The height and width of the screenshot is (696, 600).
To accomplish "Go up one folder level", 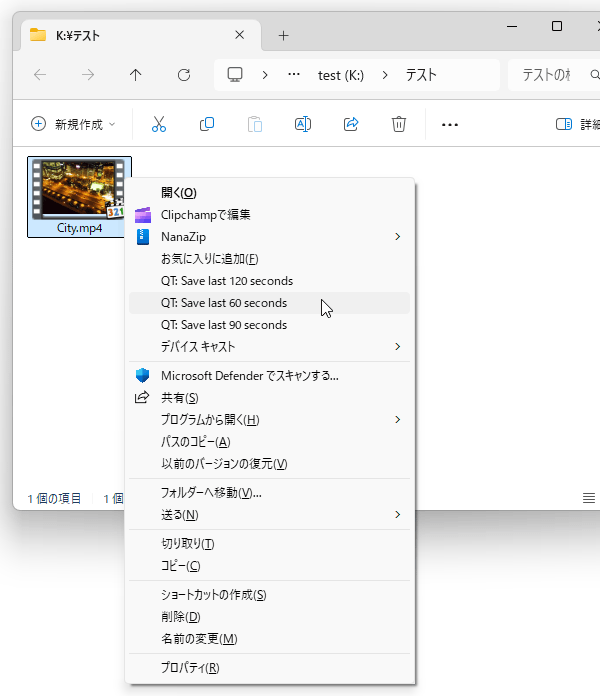I will [x=135, y=75].
